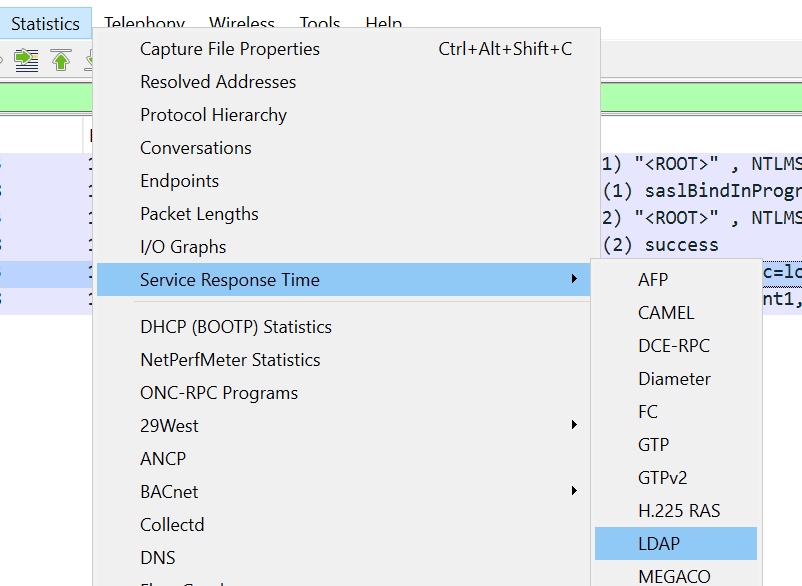Open the Telephony menu
802x586 pixels.
(144, 21)
